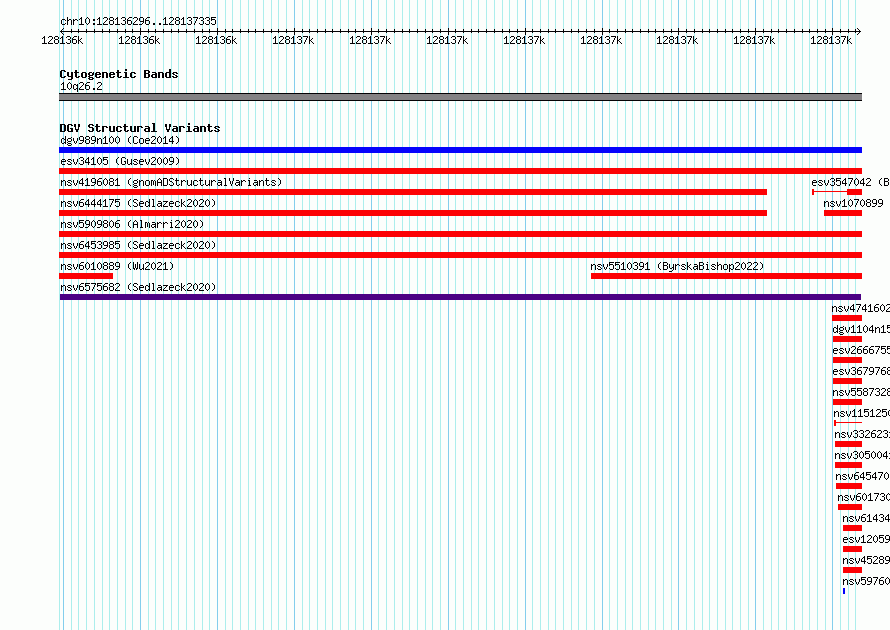Click the esv3679768 variant label
Viewport: 890px width, 630px height.
click(x=861, y=371)
